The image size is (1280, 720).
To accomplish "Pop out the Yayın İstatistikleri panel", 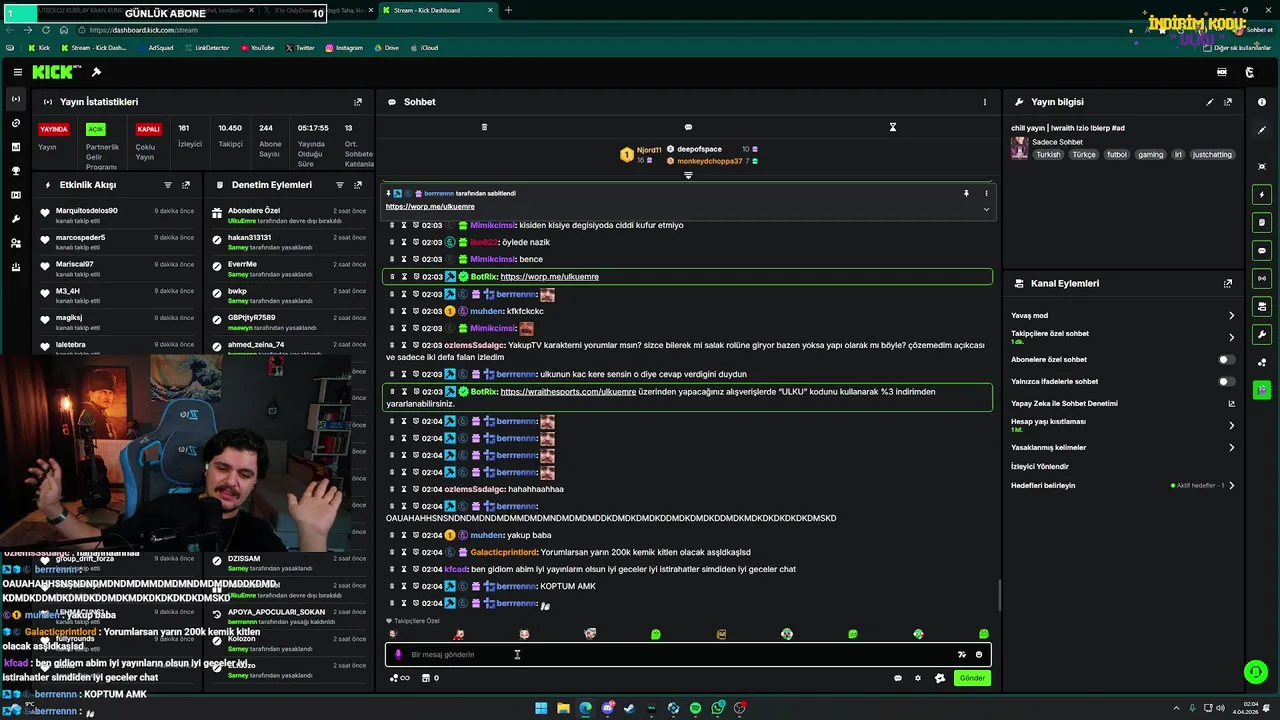I will point(358,102).
